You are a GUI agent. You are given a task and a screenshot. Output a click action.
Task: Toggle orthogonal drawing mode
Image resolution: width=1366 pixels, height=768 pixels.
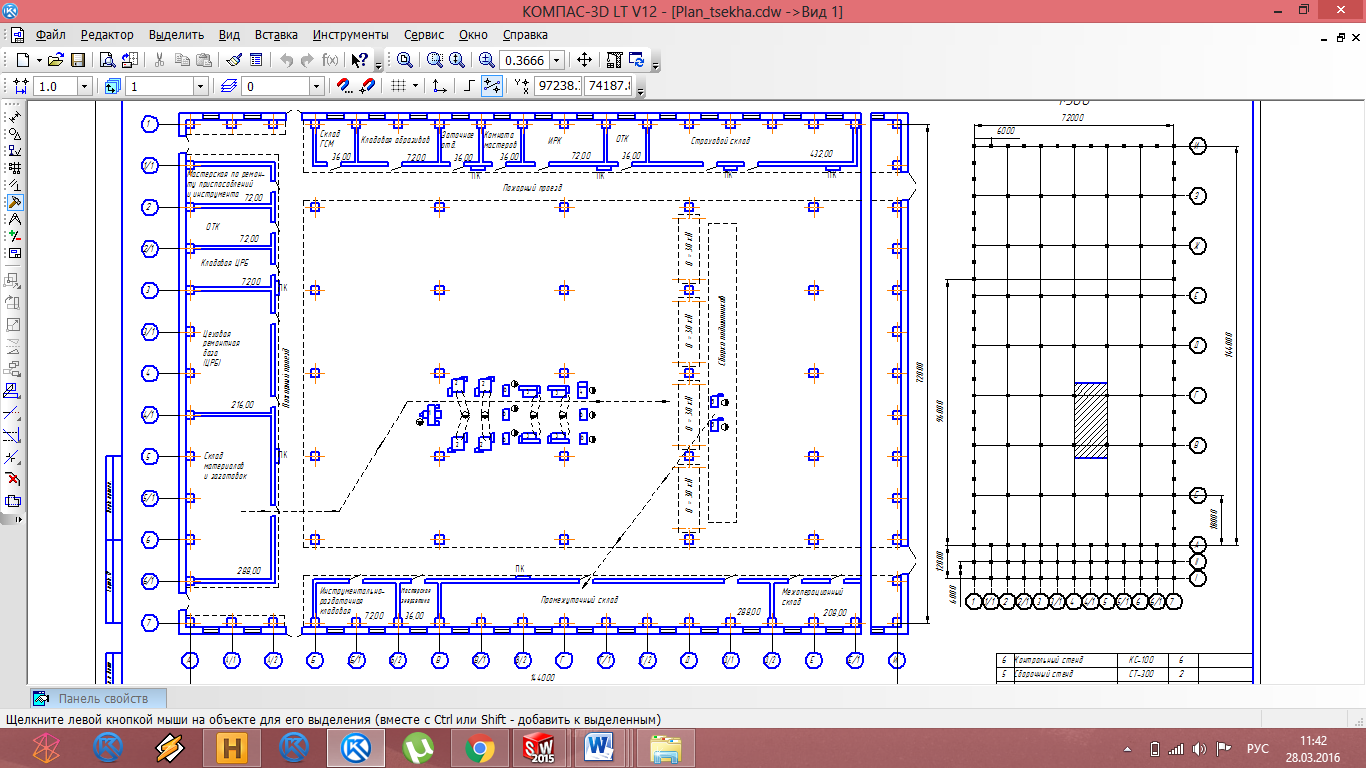point(468,86)
